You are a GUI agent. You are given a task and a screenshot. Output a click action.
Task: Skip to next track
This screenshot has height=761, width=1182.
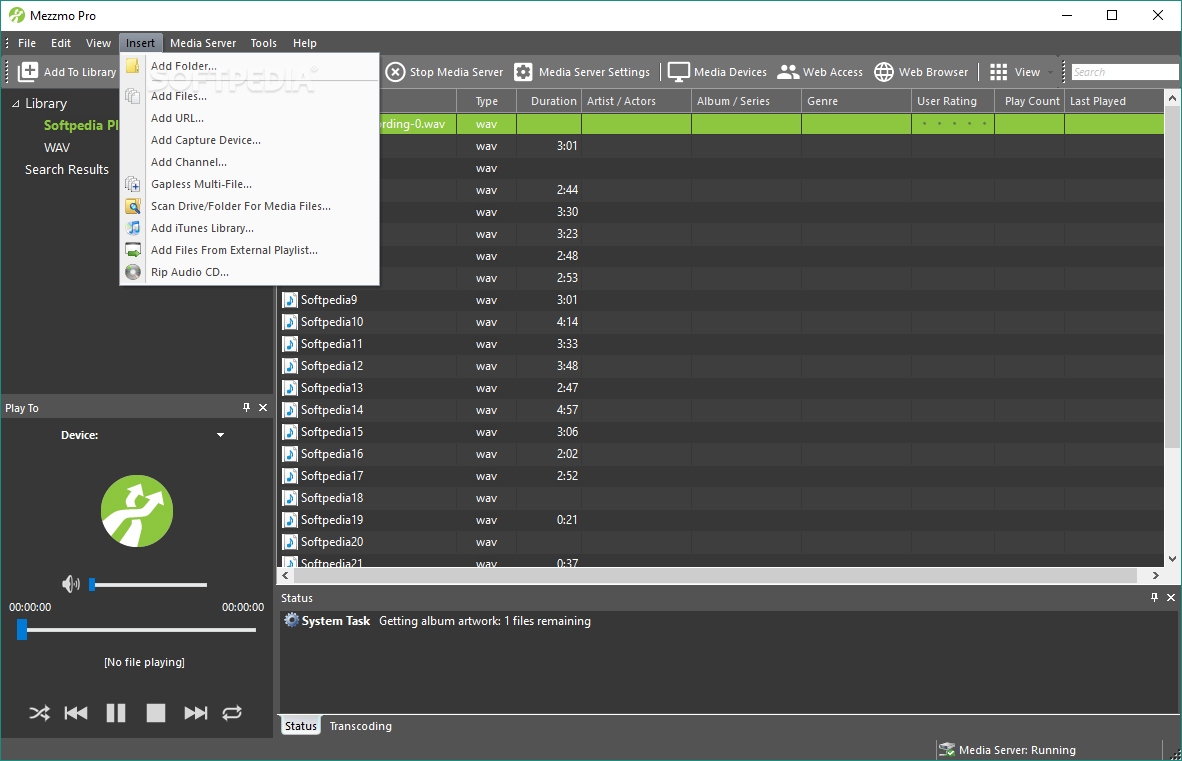coord(196,713)
